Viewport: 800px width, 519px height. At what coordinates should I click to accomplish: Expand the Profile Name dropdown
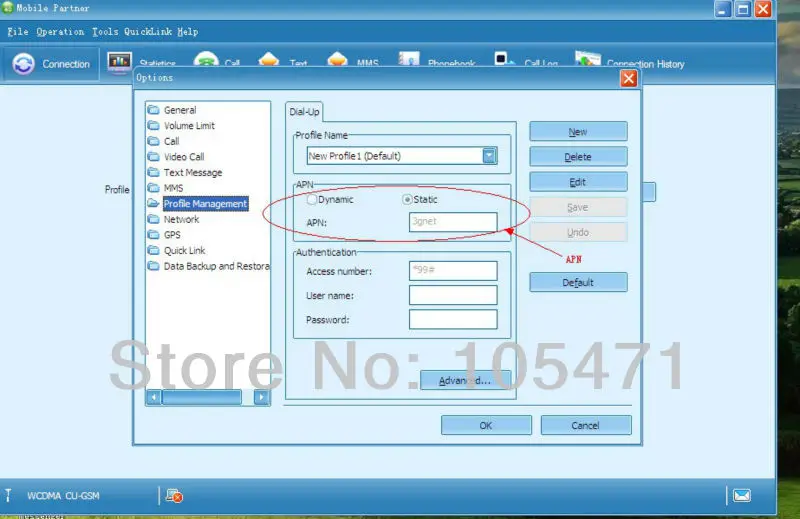point(489,156)
